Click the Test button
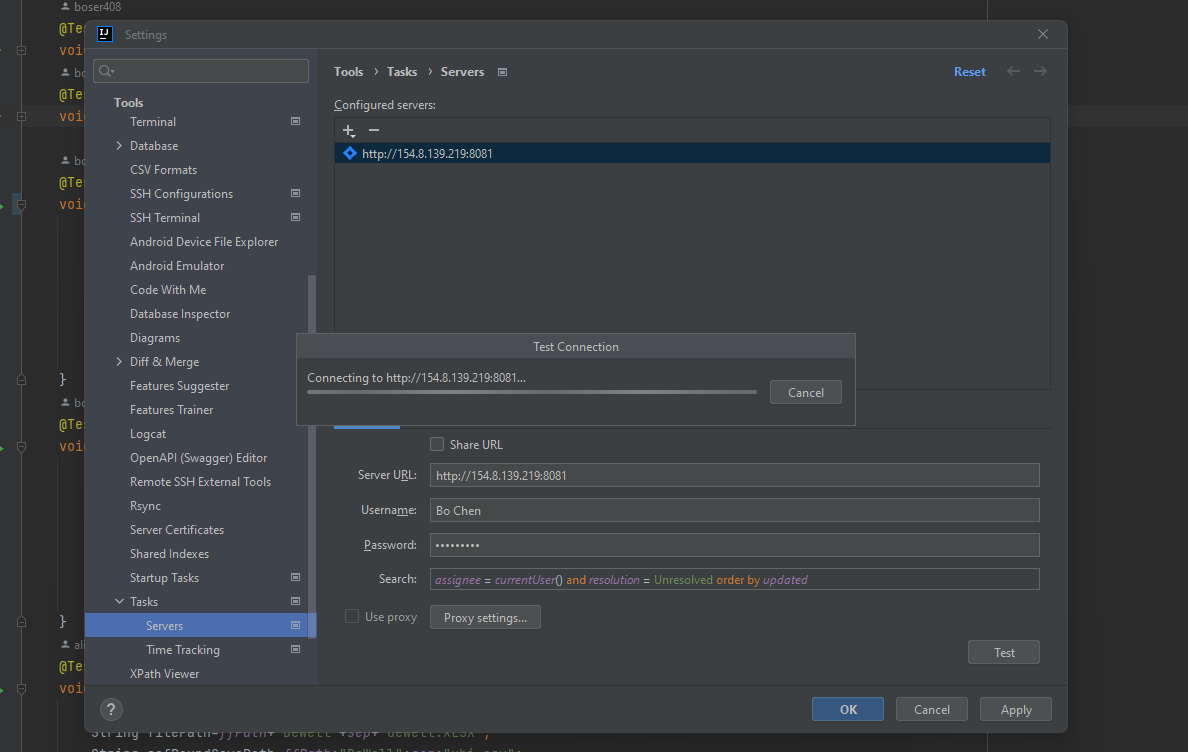The width and height of the screenshot is (1188, 752). coord(1004,652)
